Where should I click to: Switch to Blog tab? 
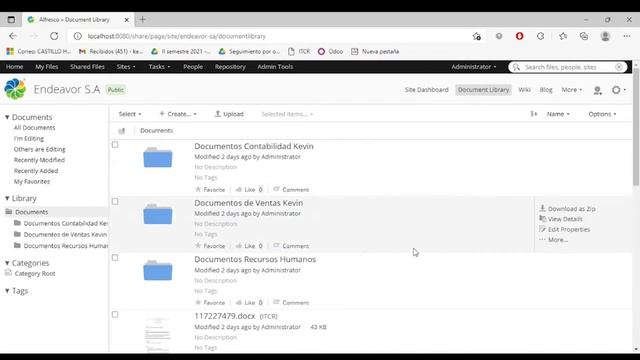click(546, 90)
